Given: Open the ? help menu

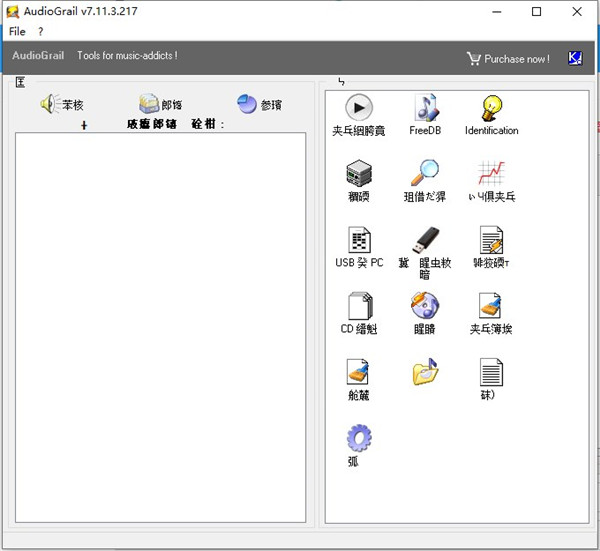Looking at the screenshot, I should [41, 31].
